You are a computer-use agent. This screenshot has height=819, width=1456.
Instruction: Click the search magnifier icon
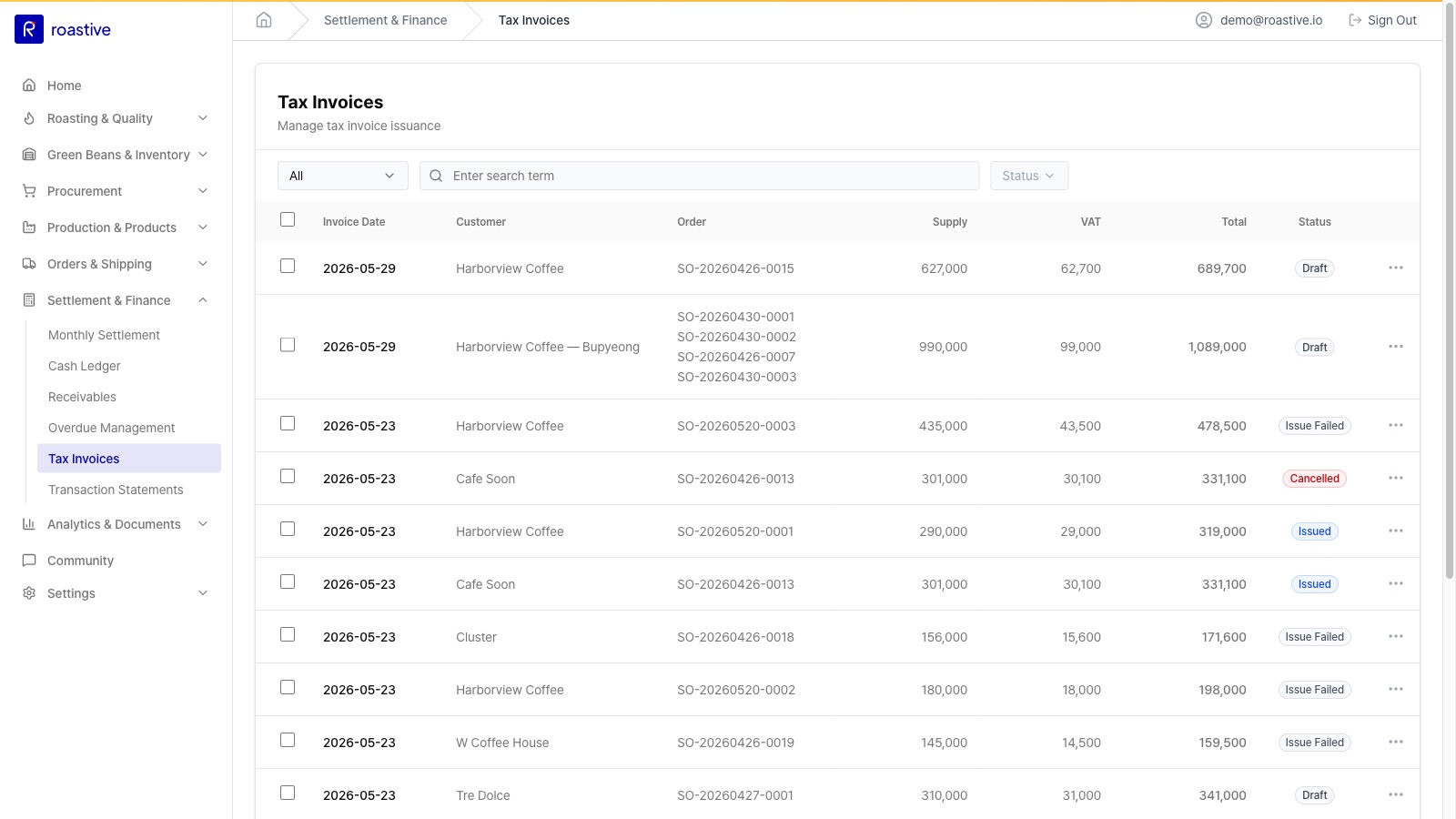pyautogui.click(x=436, y=176)
